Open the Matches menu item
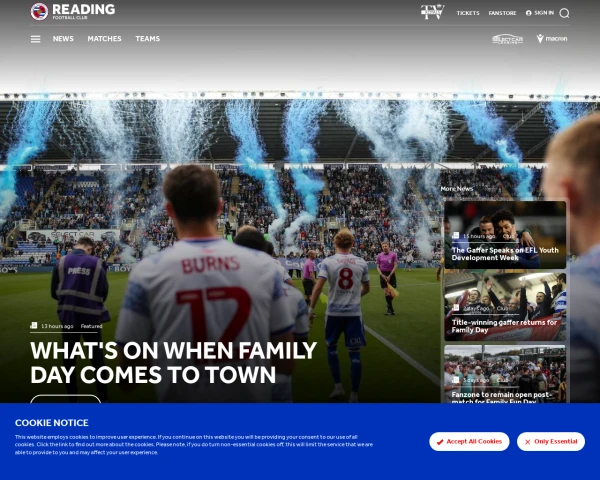 pyautogui.click(x=104, y=39)
